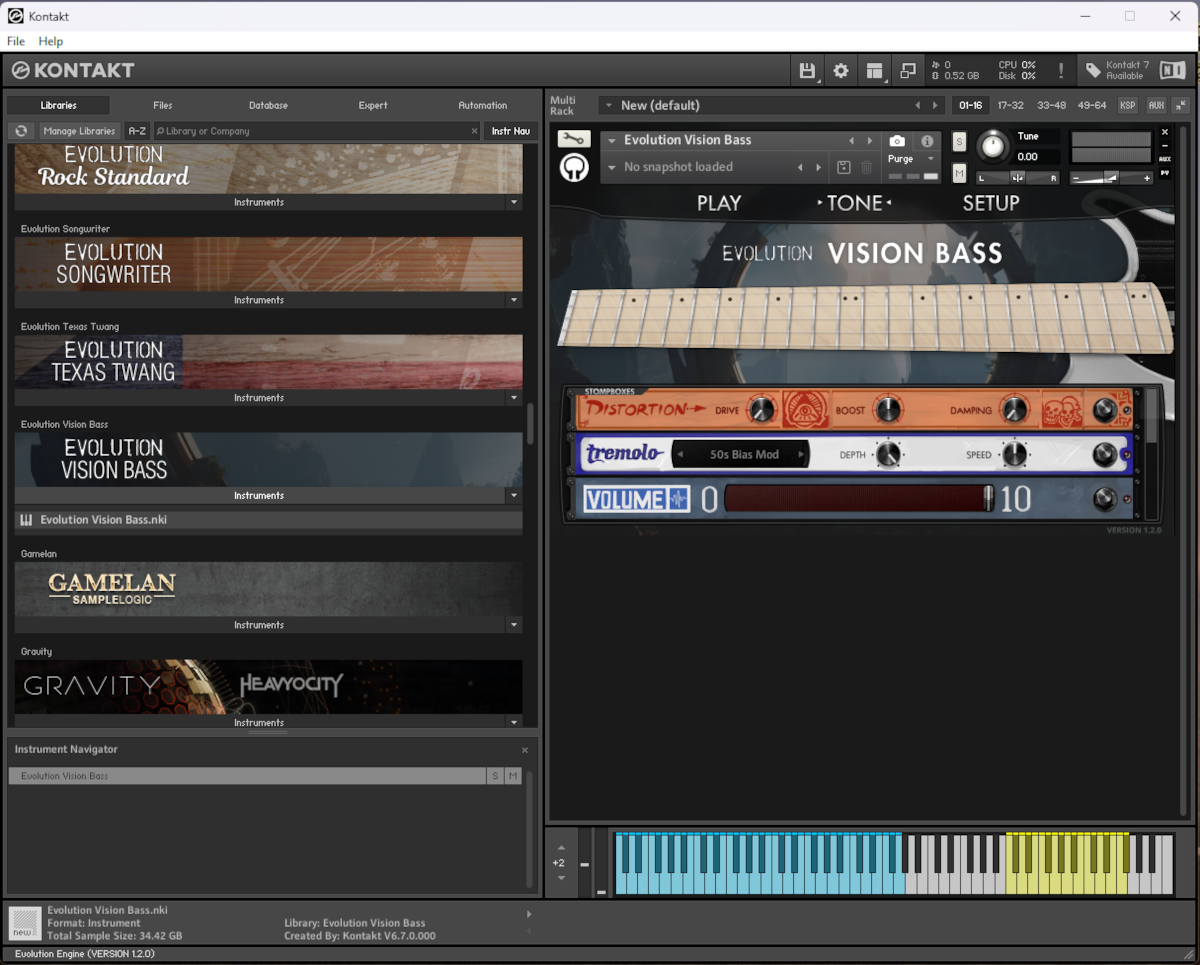
Task: Click the waveform icon on the Volume pedal
Action: (677, 499)
